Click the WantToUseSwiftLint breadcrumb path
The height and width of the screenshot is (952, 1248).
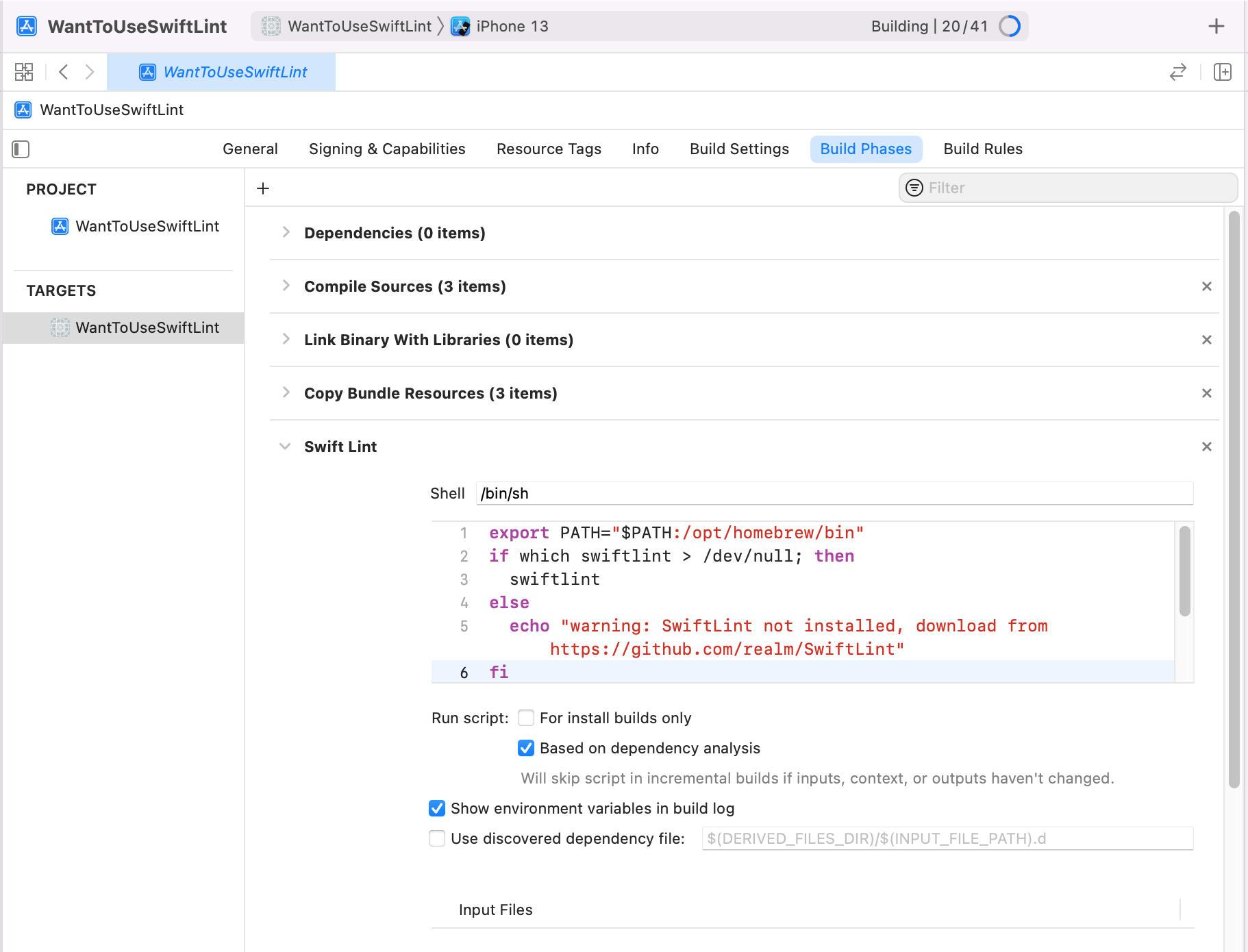(112, 110)
